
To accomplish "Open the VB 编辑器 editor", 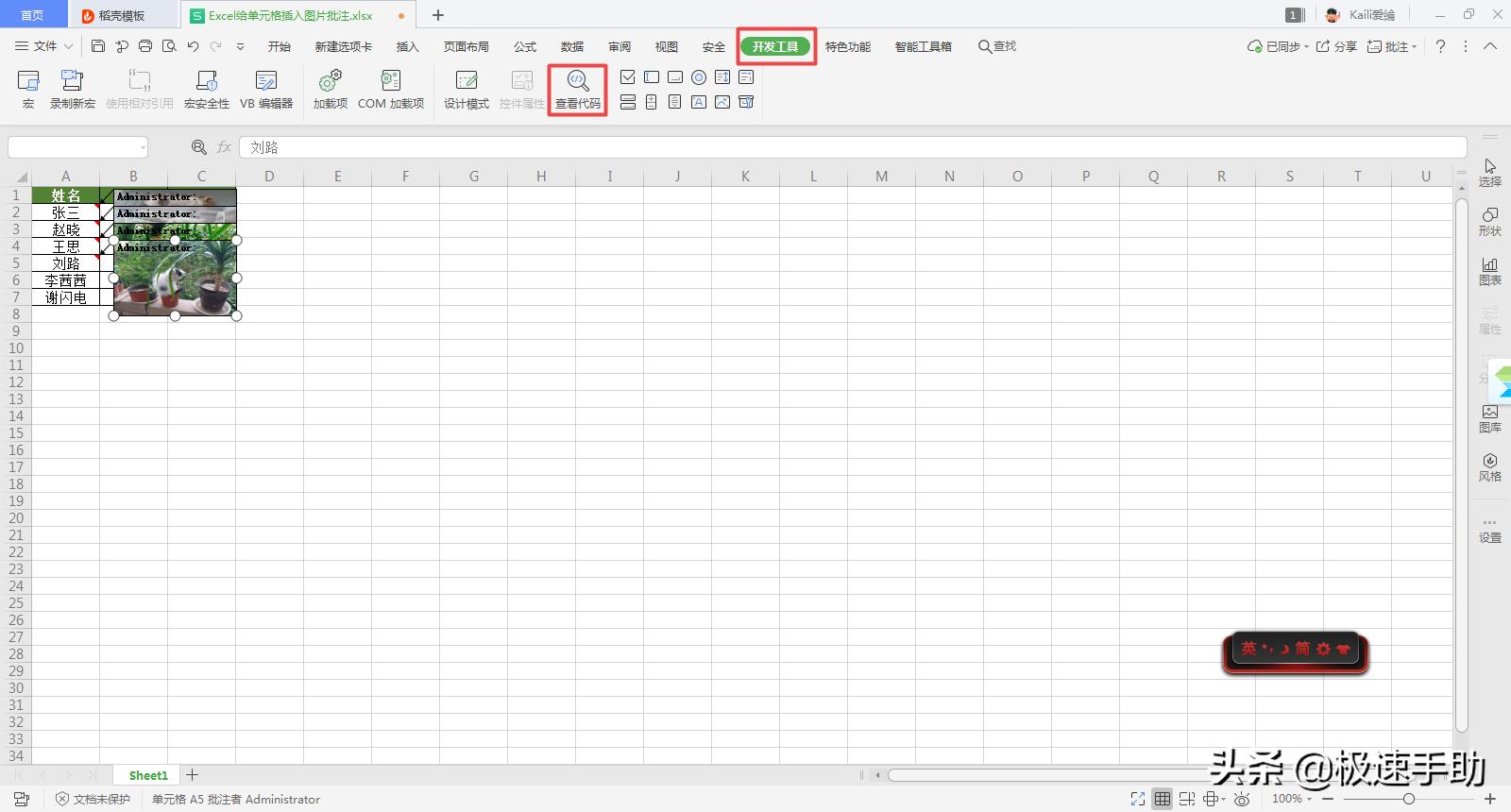I will (265, 90).
